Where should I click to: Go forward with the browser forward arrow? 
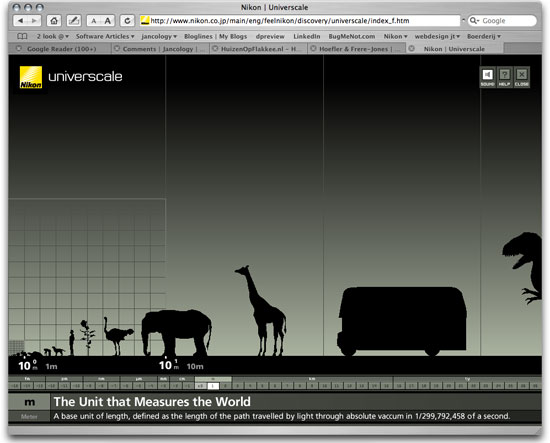coord(34,21)
